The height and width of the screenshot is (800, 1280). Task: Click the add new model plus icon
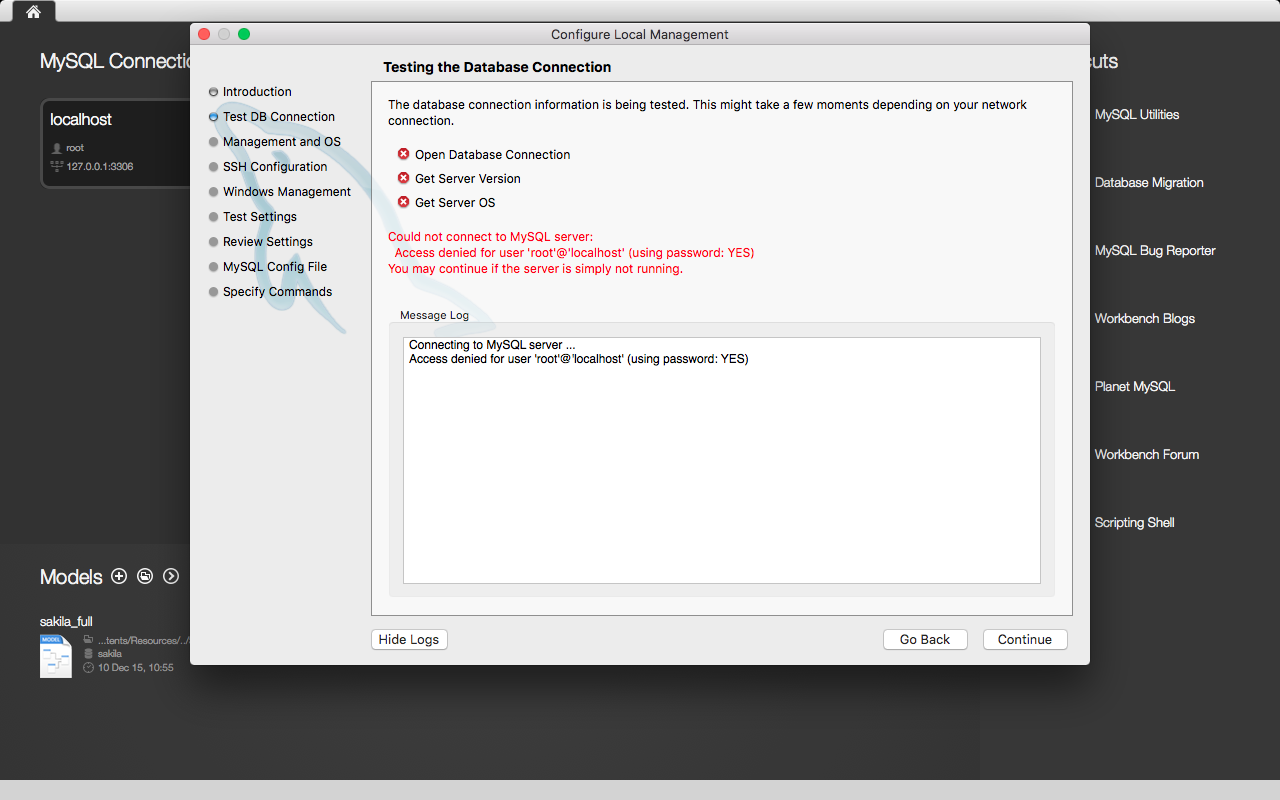click(x=119, y=576)
